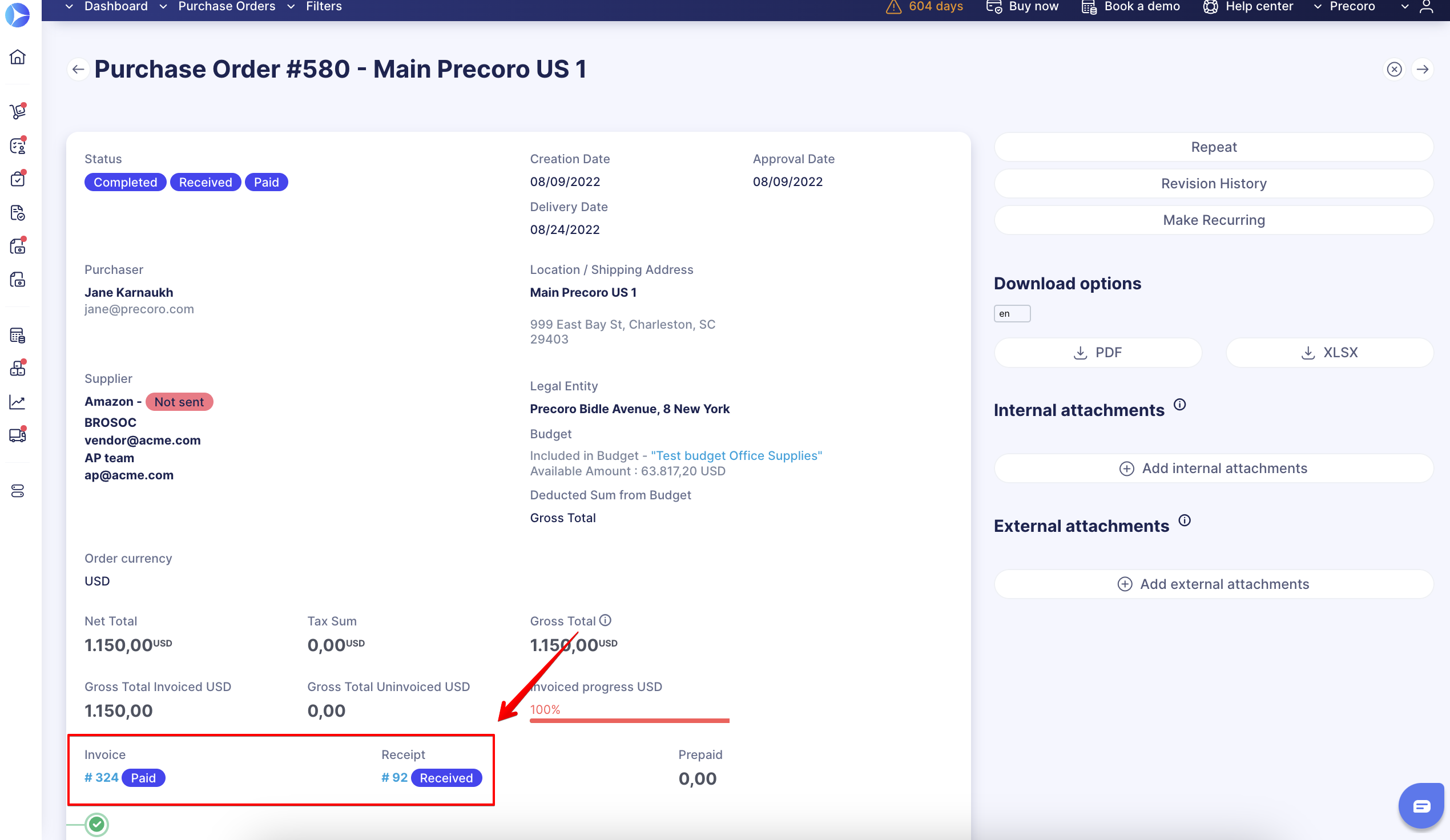The width and height of the screenshot is (1450, 840).
Task: Click the Precoro logo icon
Action: [x=17, y=14]
